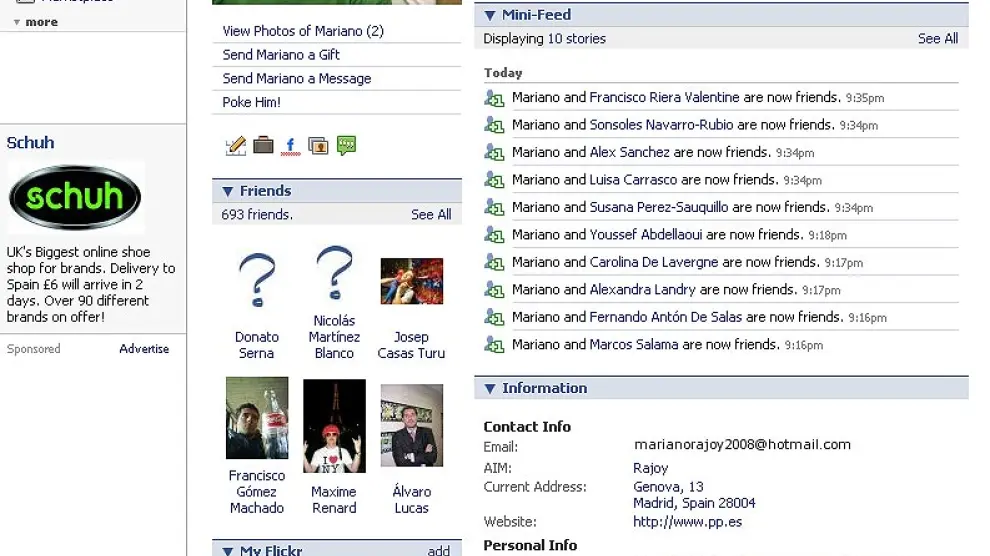Image resolution: width=990 pixels, height=556 pixels.
Task: Select Send Mariano a Message
Action: (297, 79)
